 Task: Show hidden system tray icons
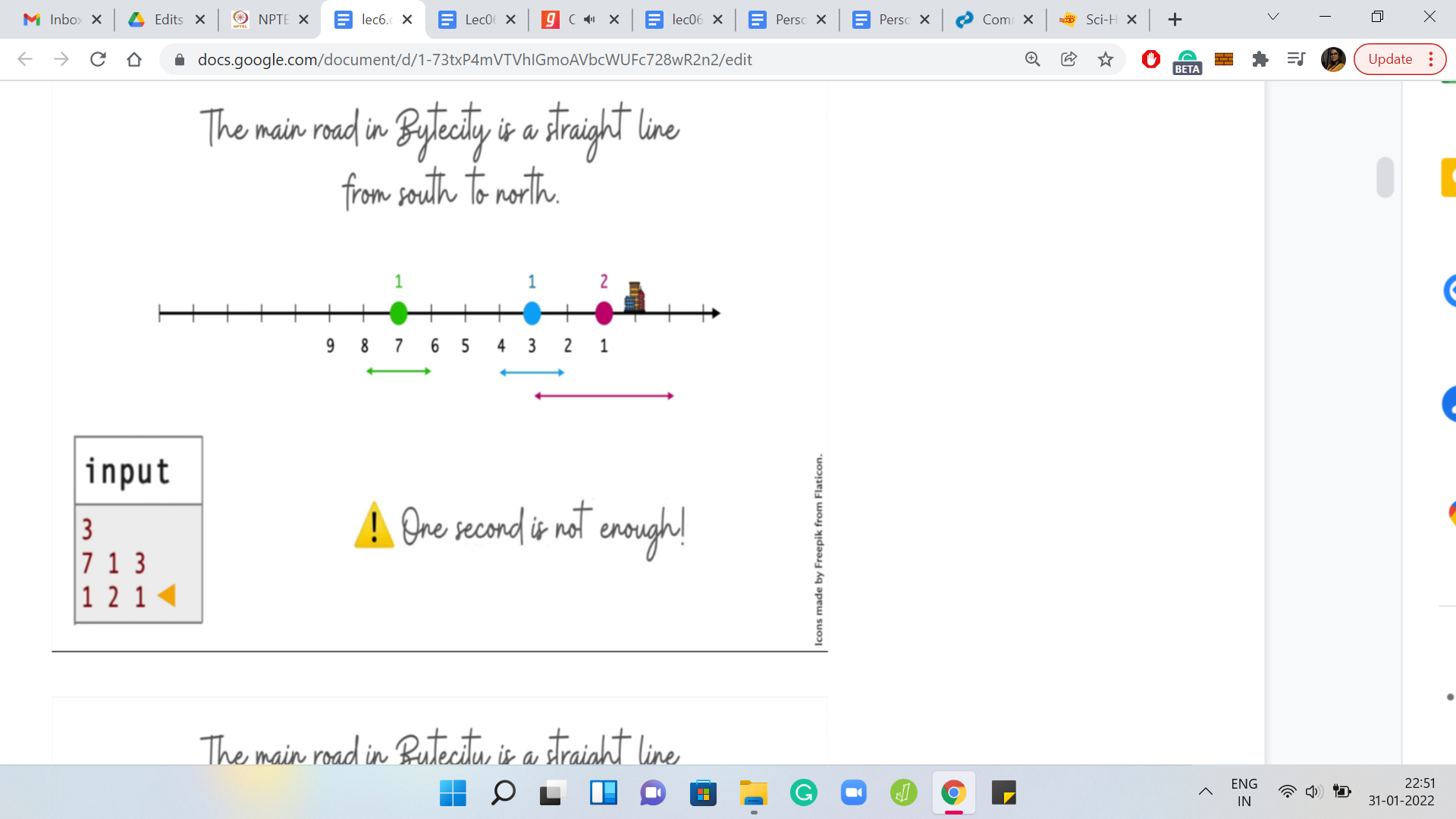pos(1205,792)
